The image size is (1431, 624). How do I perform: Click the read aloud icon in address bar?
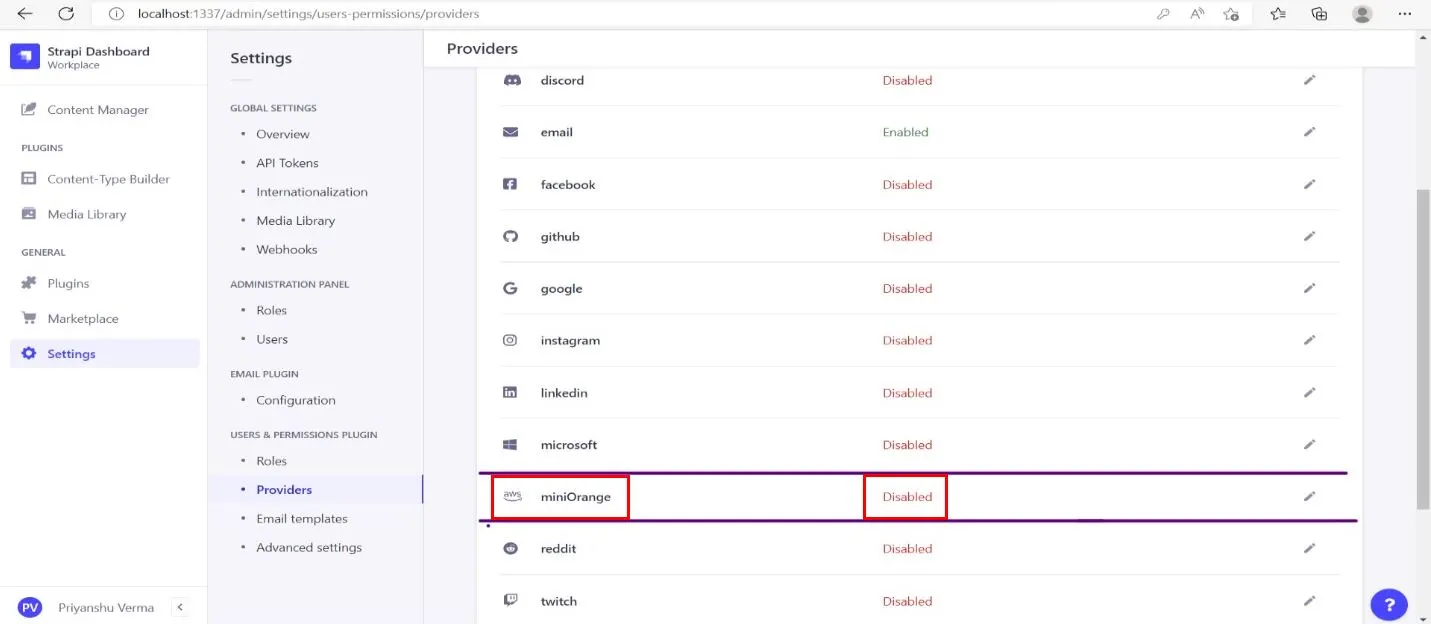point(1197,14)
